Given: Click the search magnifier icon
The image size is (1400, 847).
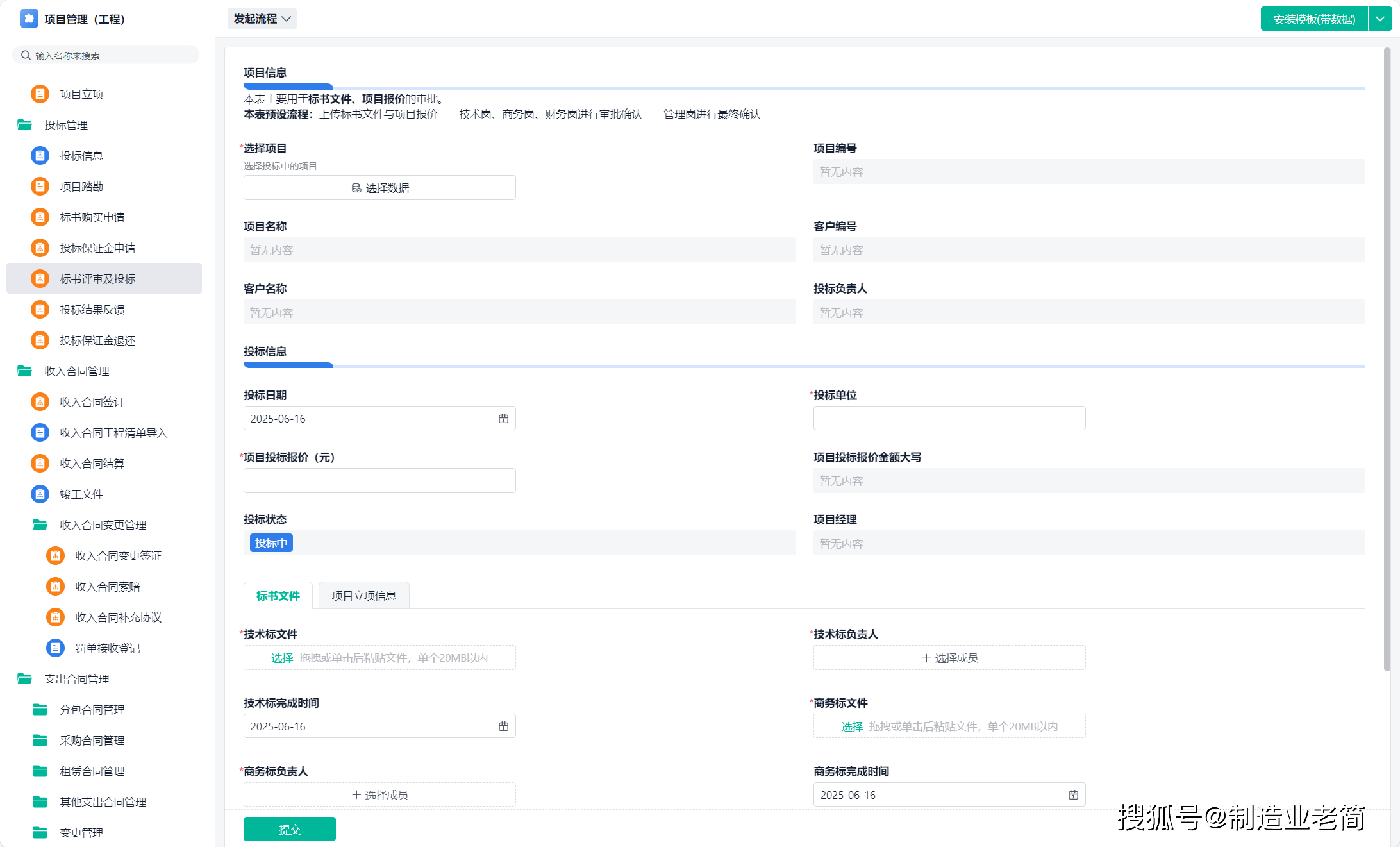Looking at the screenshot, I should [26, 55].
